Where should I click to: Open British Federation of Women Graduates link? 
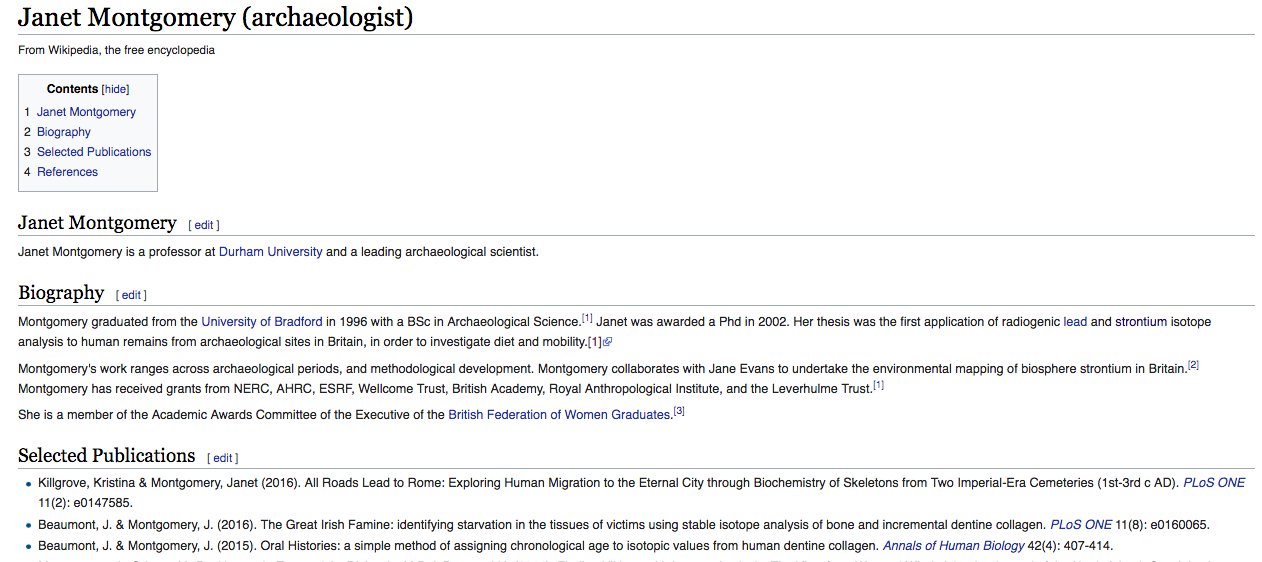559,414
